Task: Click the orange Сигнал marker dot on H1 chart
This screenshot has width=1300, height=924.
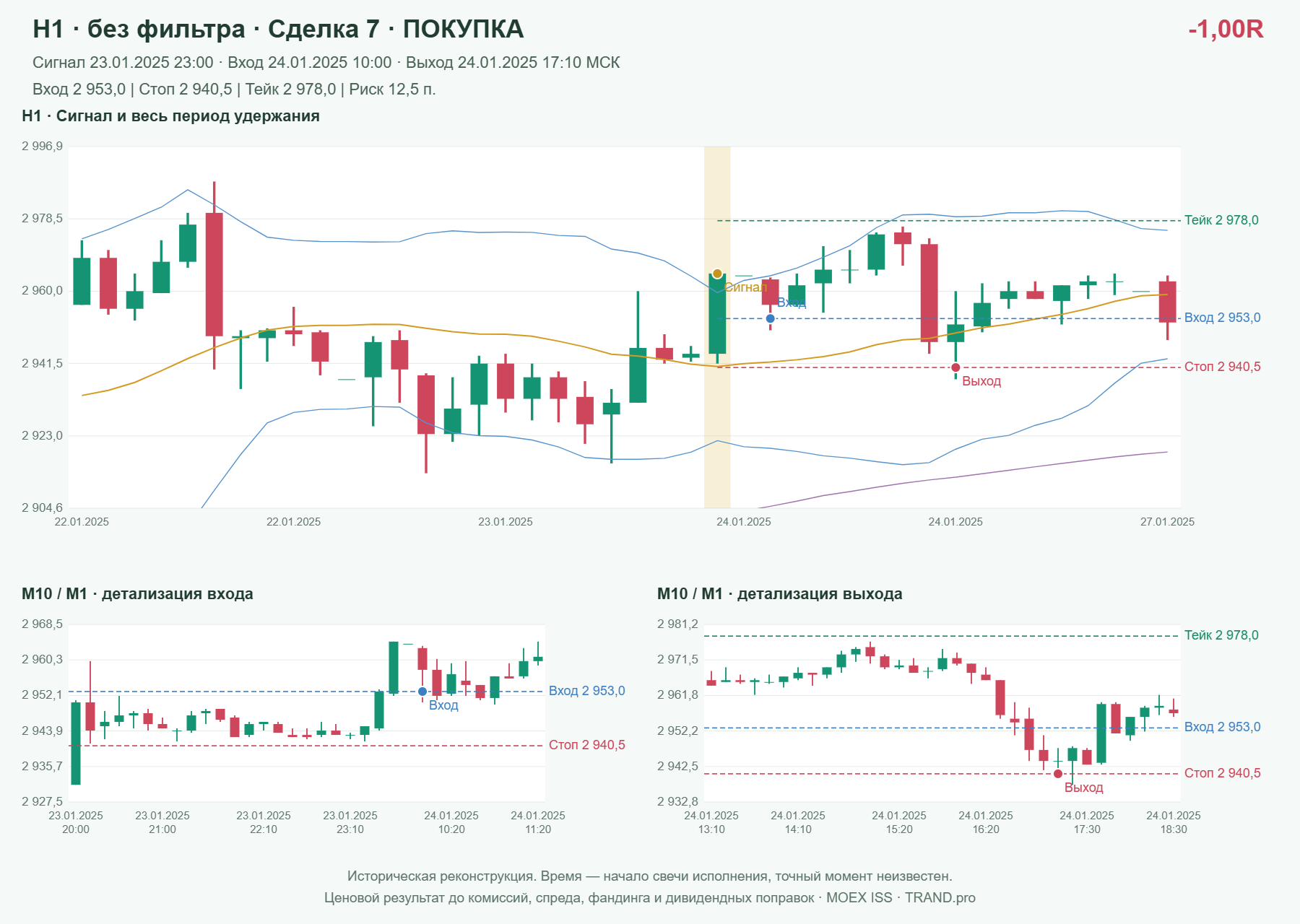Action: 717,274
